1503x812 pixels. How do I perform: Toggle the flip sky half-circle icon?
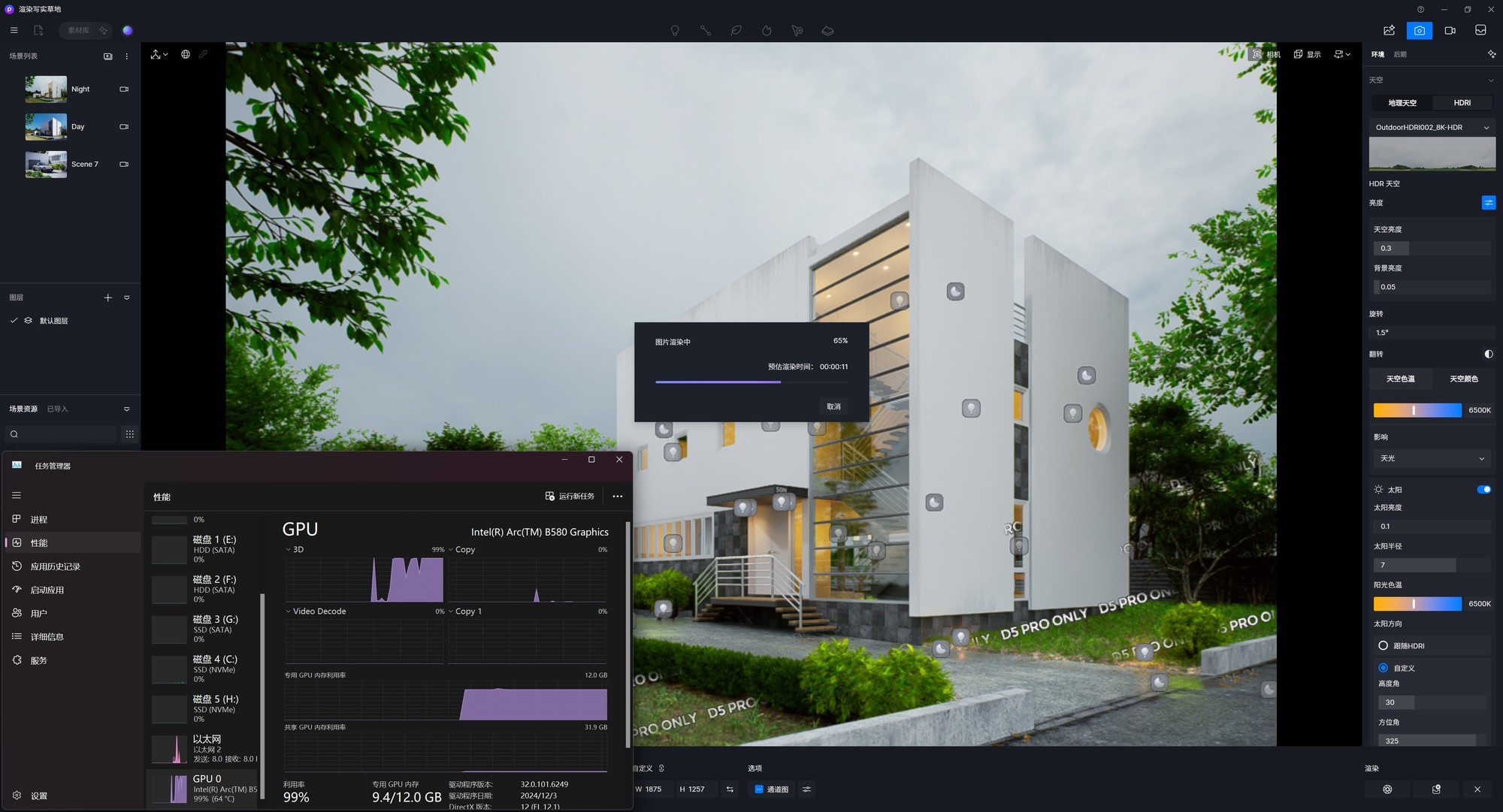pyautogui.click(x=1488, y=354)
